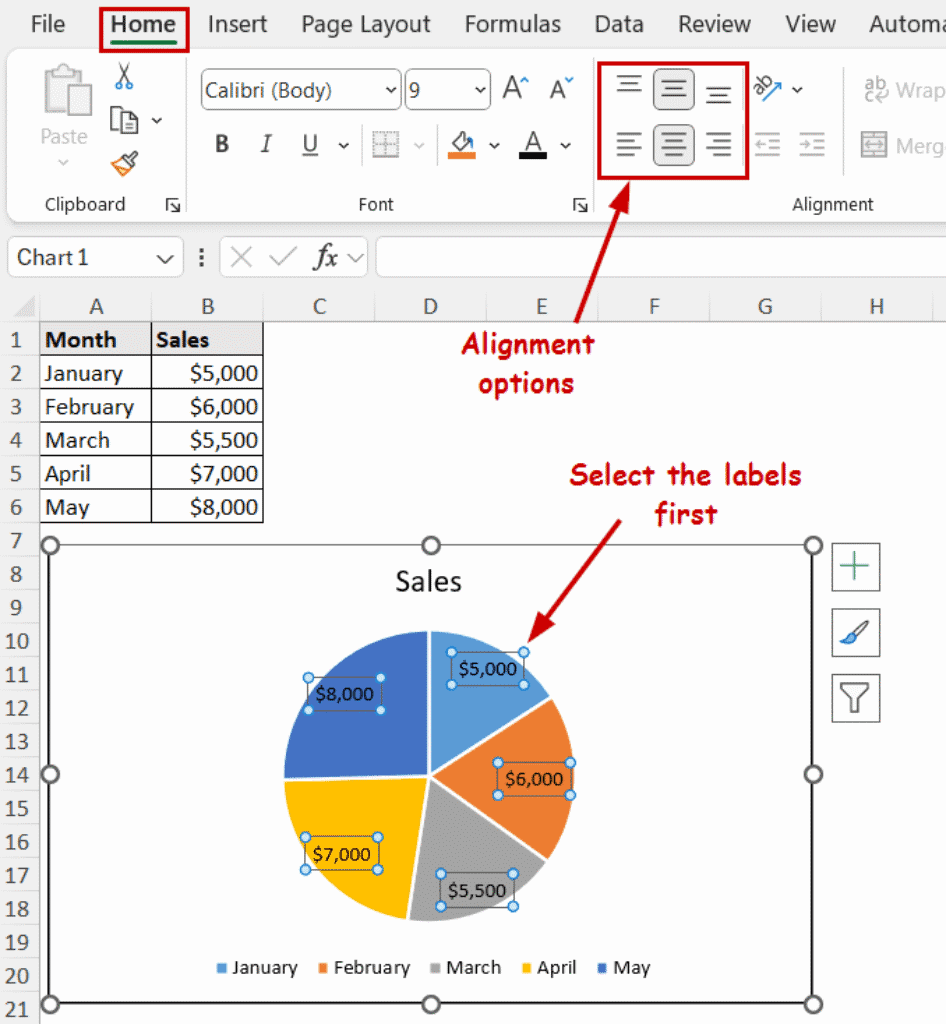
Task: Click the Format Painter brush icon
Action: point(124,163)
